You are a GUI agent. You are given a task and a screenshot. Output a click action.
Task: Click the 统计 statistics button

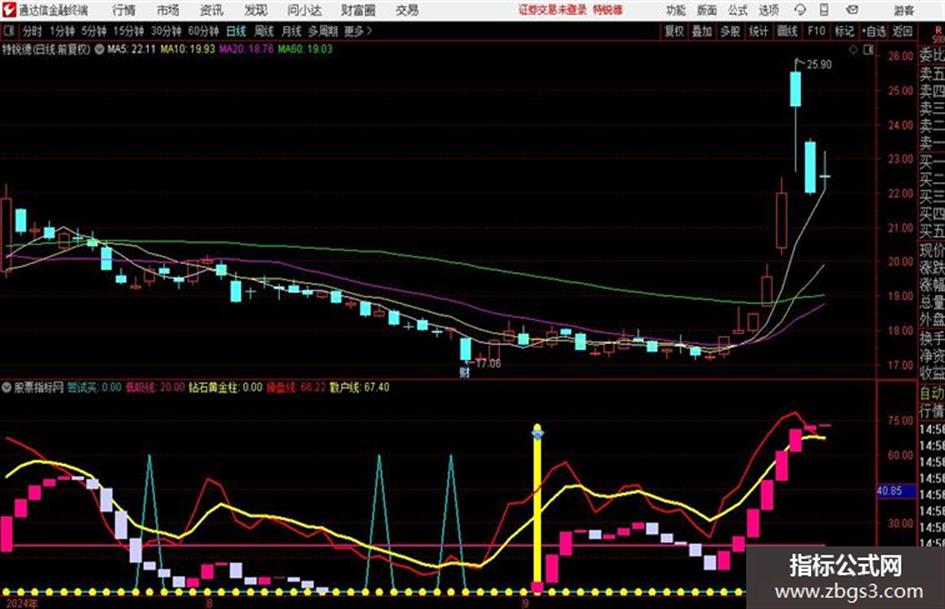click(x=758, y=31)
